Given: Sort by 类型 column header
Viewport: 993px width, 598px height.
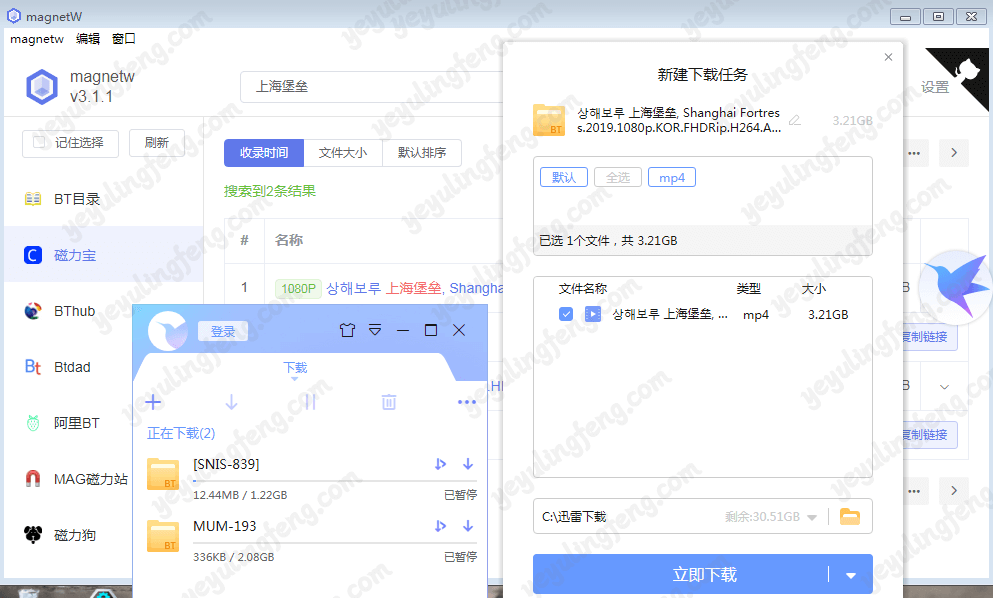Looking at the screenshot, I should click(749, 289).
